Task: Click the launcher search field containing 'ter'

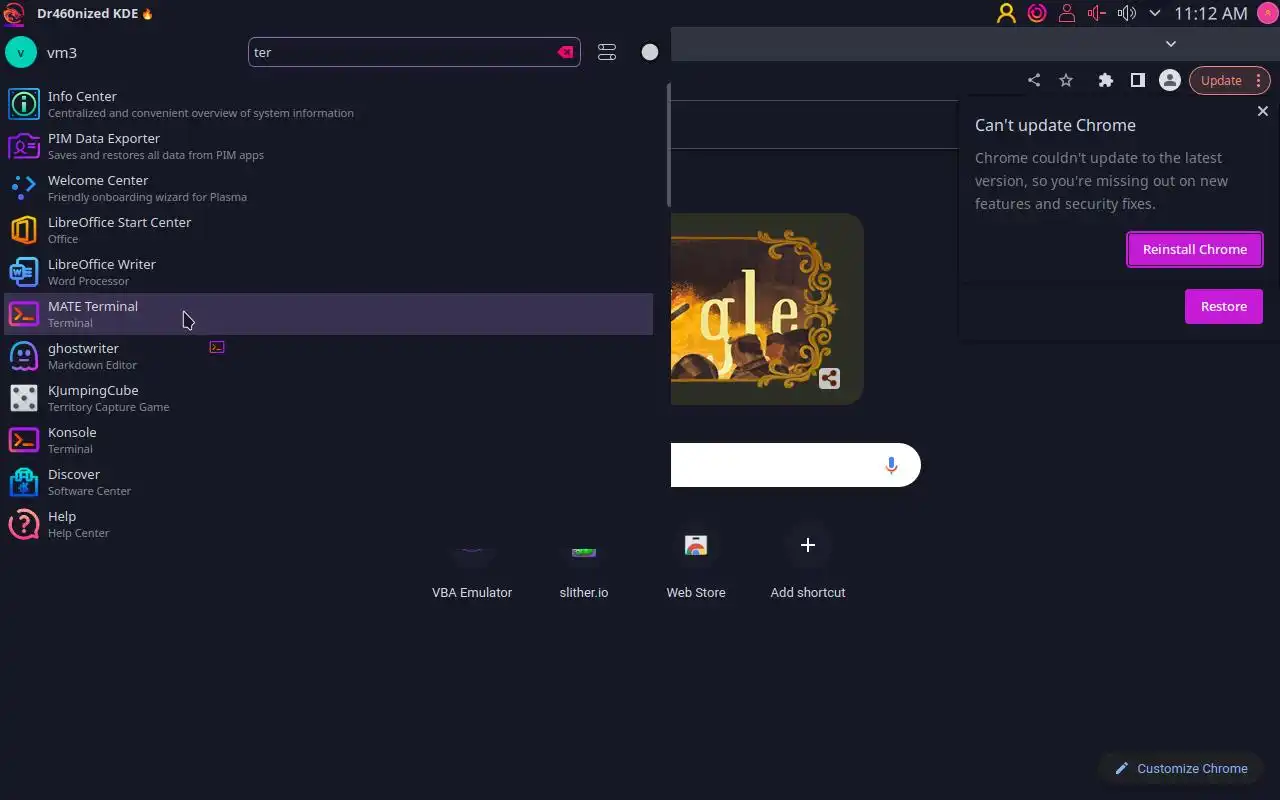Action: [414, 52]
